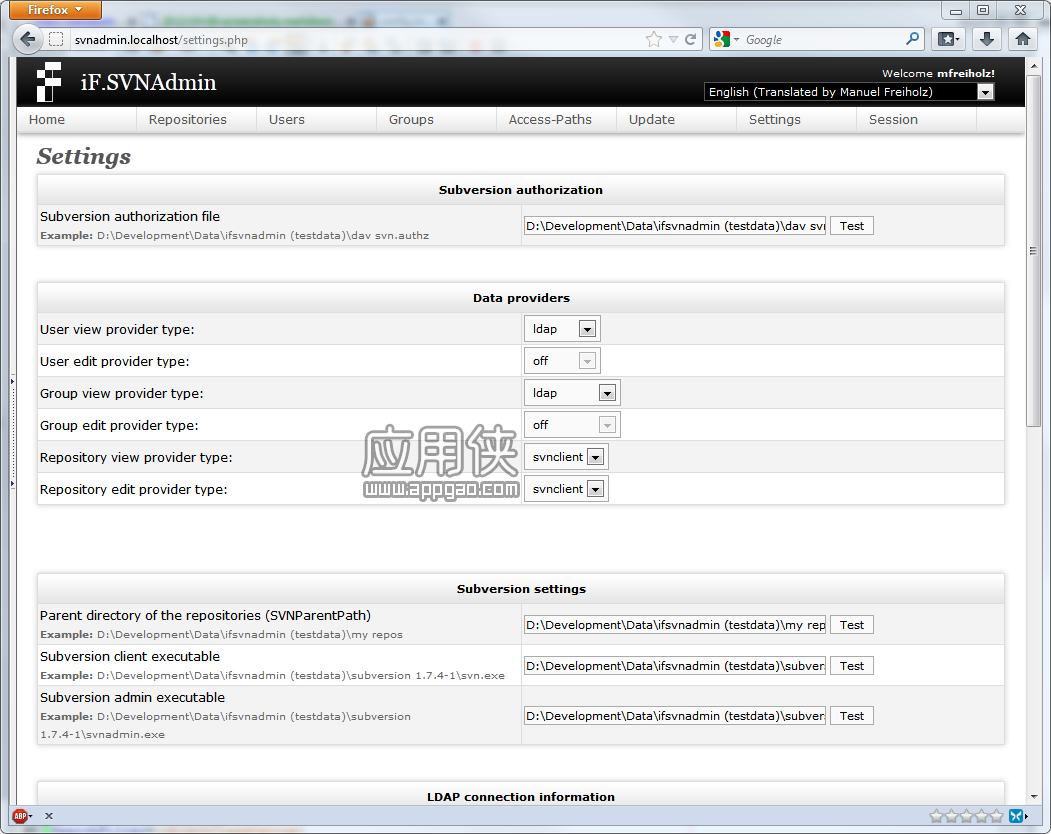Image resolution: width=1051 pixels, height=834 pixels.
Task: Go to Firefox home page icon
Action: click(x=1022, y=40)
